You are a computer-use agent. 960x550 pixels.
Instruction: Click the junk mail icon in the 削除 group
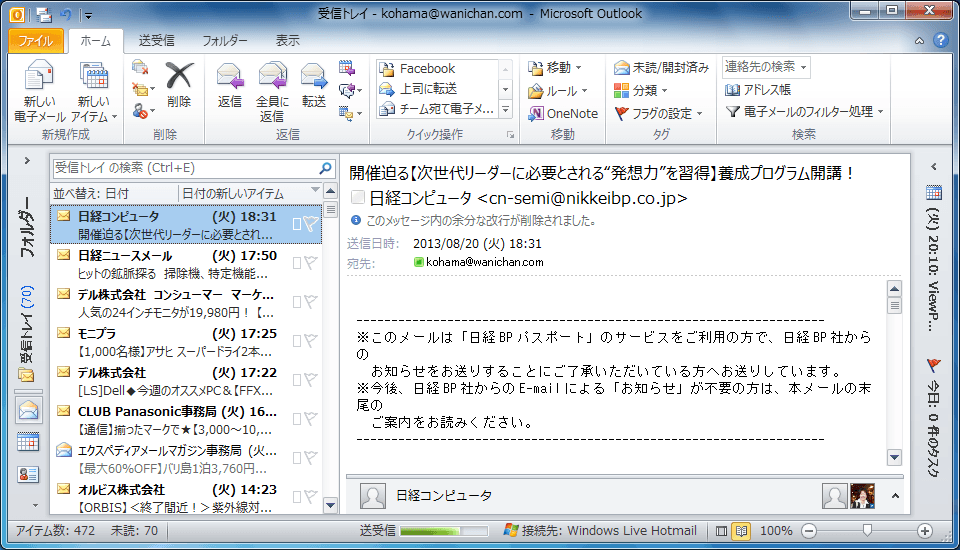pyautogui.click(x=141, y=111)
